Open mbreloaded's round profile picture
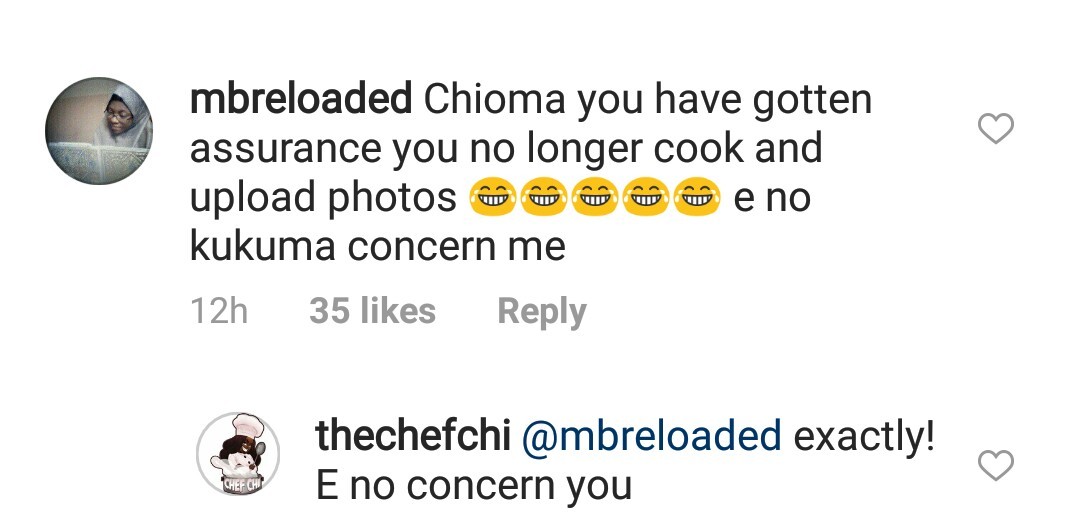 99,128
